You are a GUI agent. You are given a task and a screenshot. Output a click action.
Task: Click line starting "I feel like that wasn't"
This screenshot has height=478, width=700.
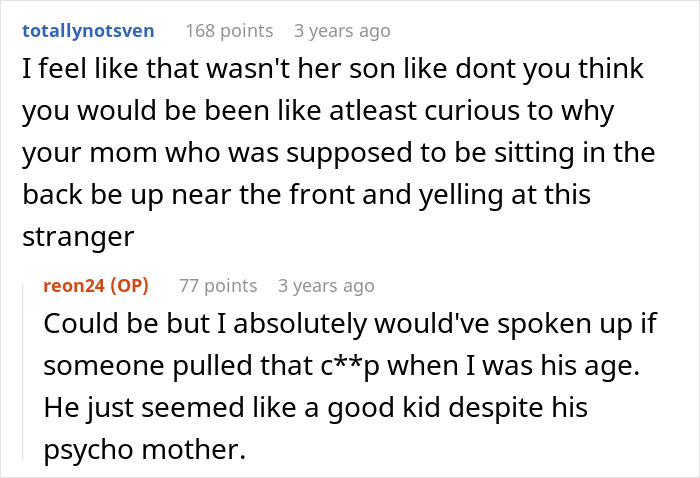point(333,69)
